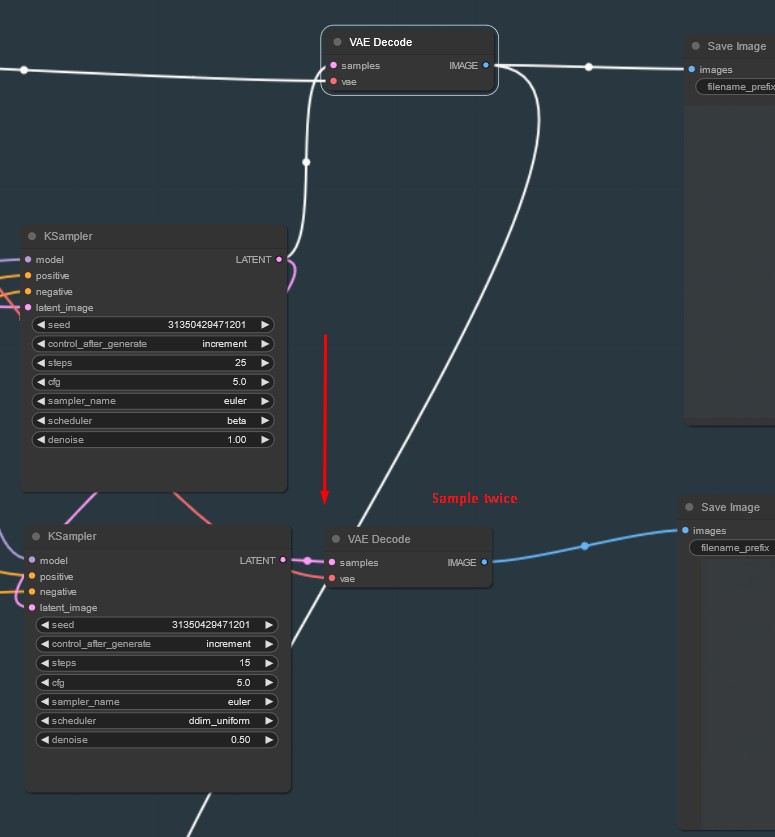Click the model input port on upper KSampler
Screen dimensions: 775x837
point(28,259)
